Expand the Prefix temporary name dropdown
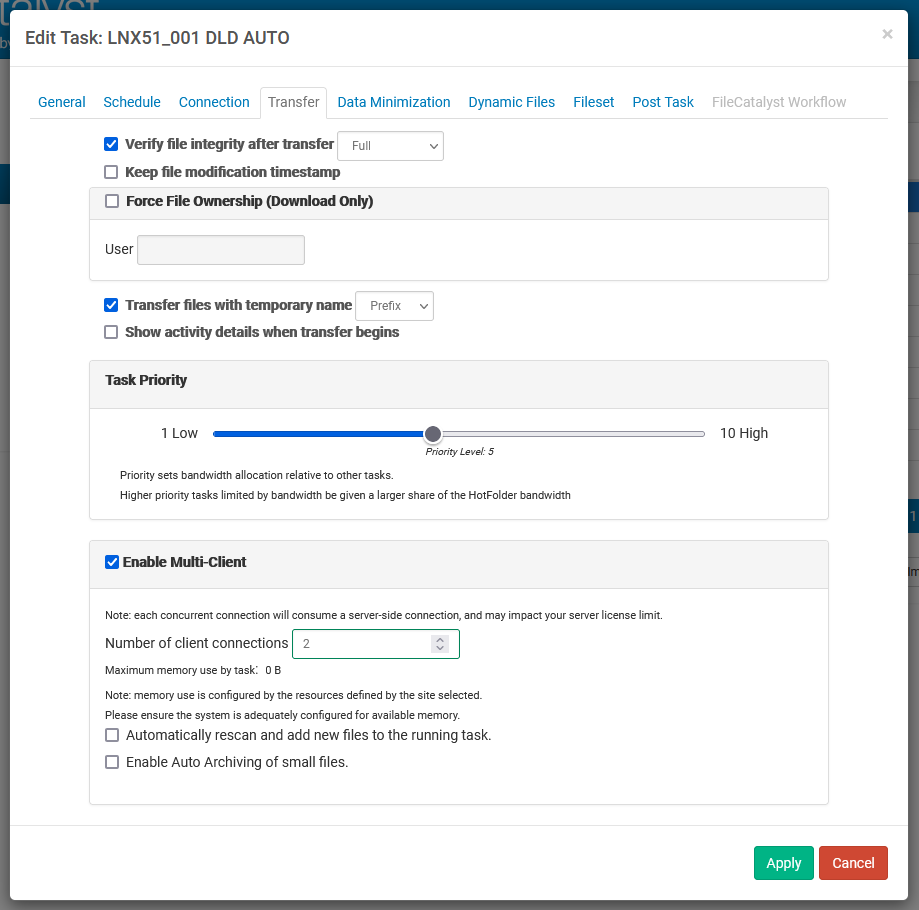The width and height of the screenshot is (919, 910). [394, 306]
